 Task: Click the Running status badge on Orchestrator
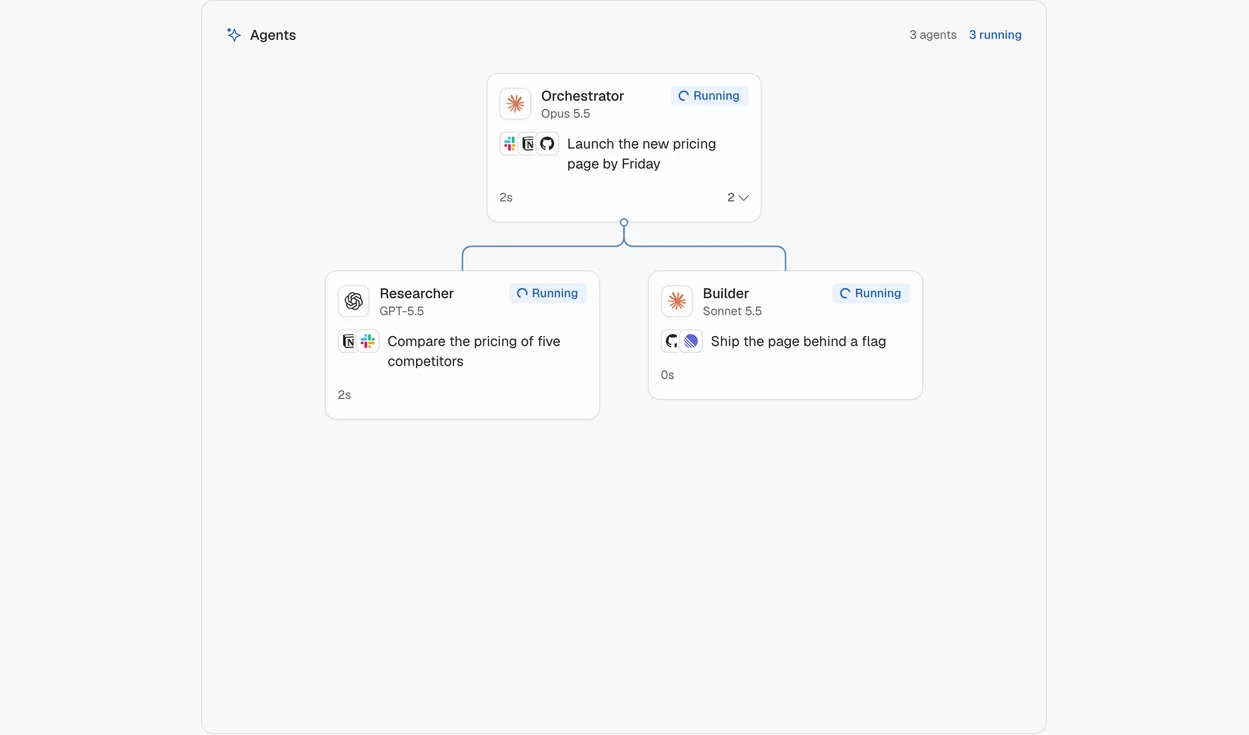[x=709, y=96]
